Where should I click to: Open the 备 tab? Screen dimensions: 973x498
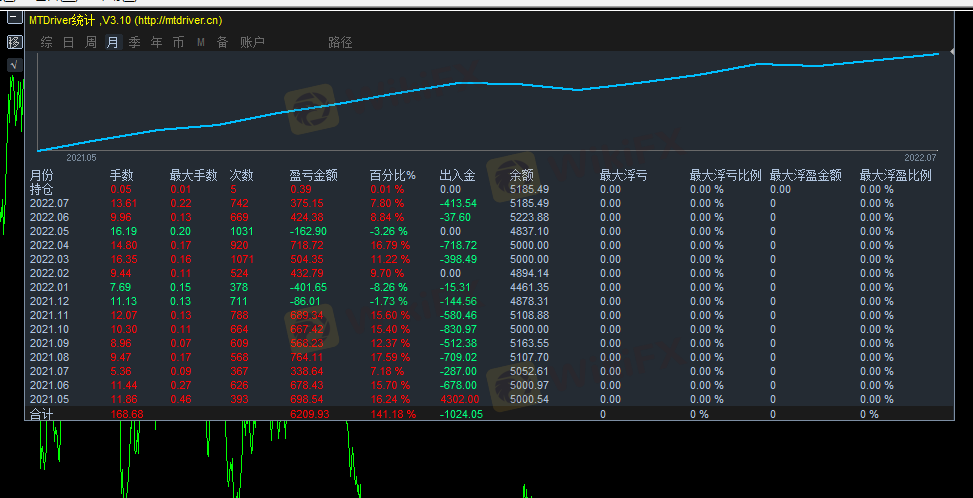[222, 42]
